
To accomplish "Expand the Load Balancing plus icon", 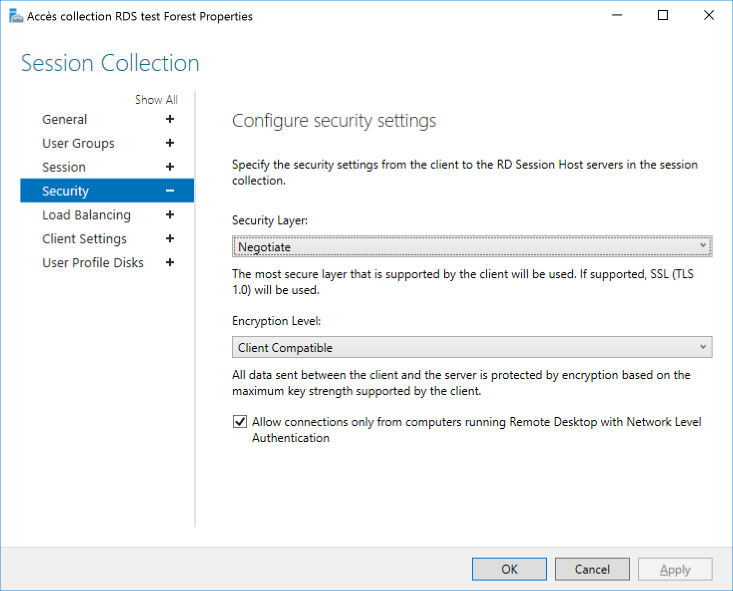I will point(170,215).
